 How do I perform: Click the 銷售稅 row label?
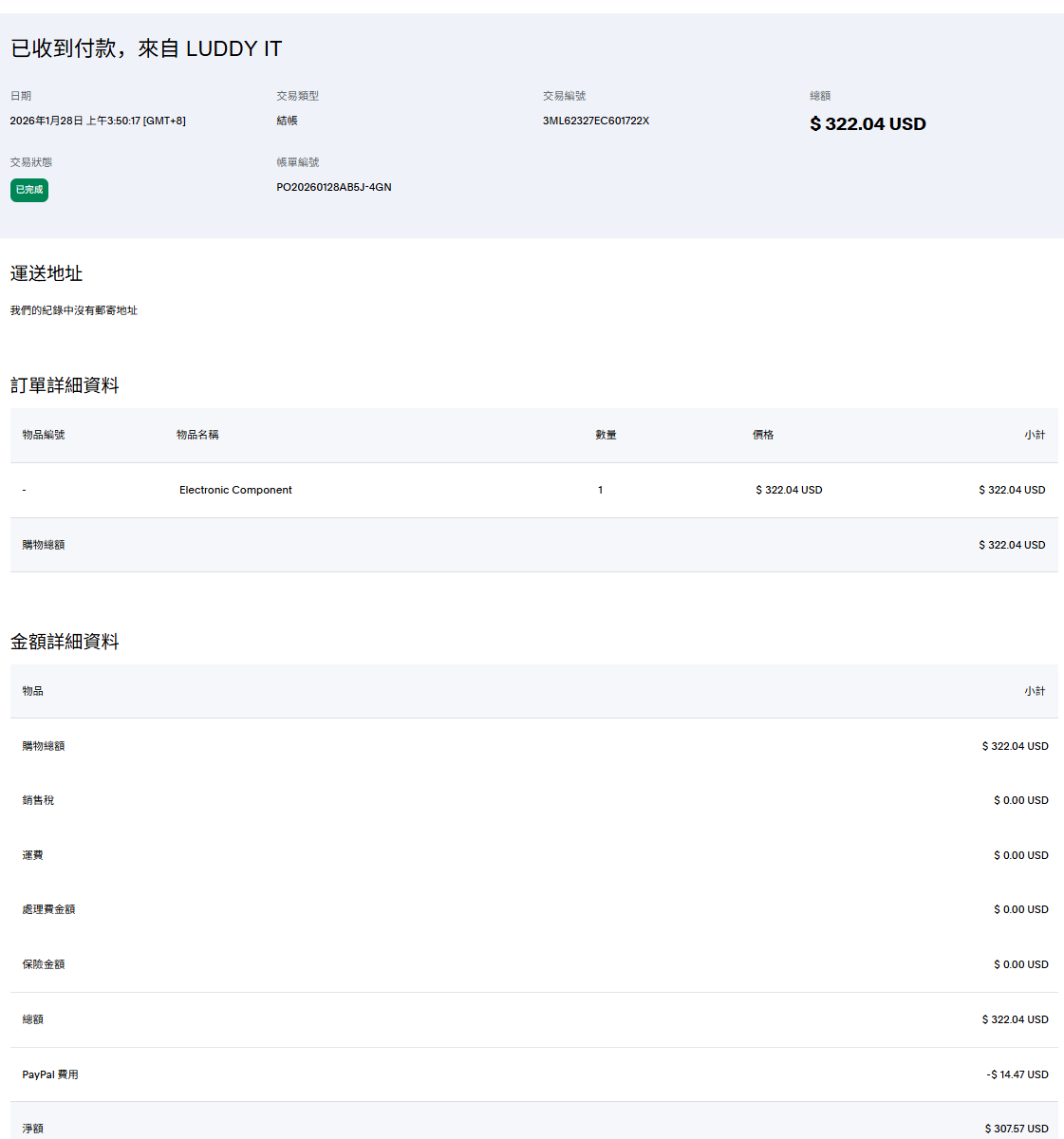coord(38,800)
